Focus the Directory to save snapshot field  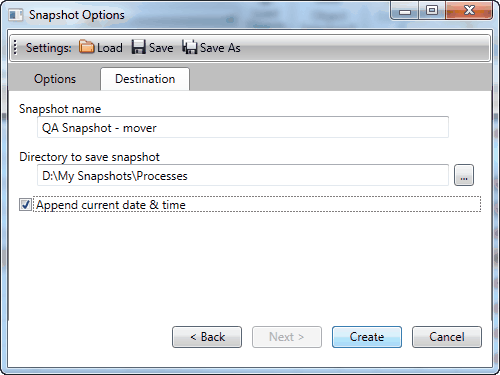243,175
